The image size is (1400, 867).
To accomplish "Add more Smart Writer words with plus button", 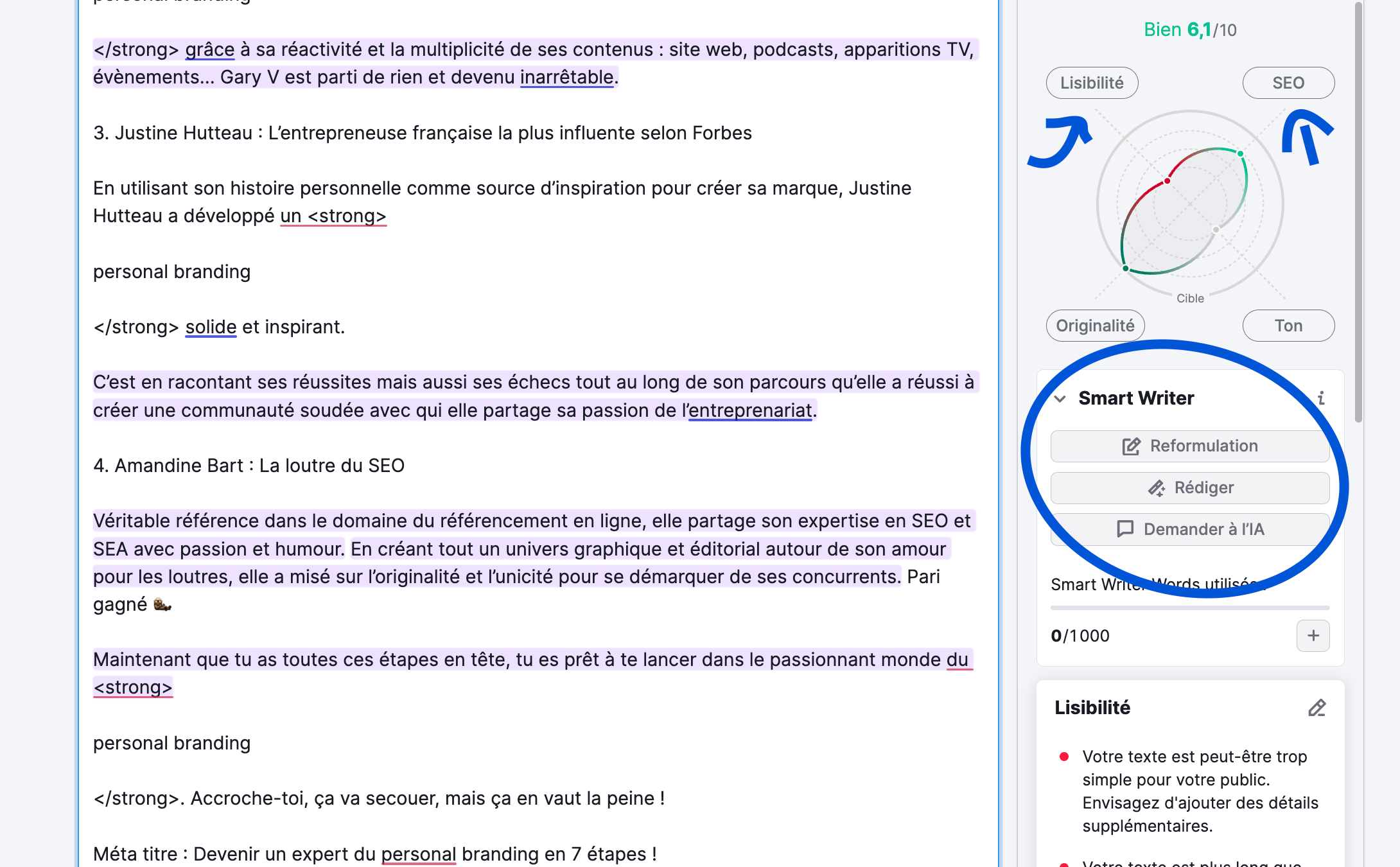I will [1313, 636].
